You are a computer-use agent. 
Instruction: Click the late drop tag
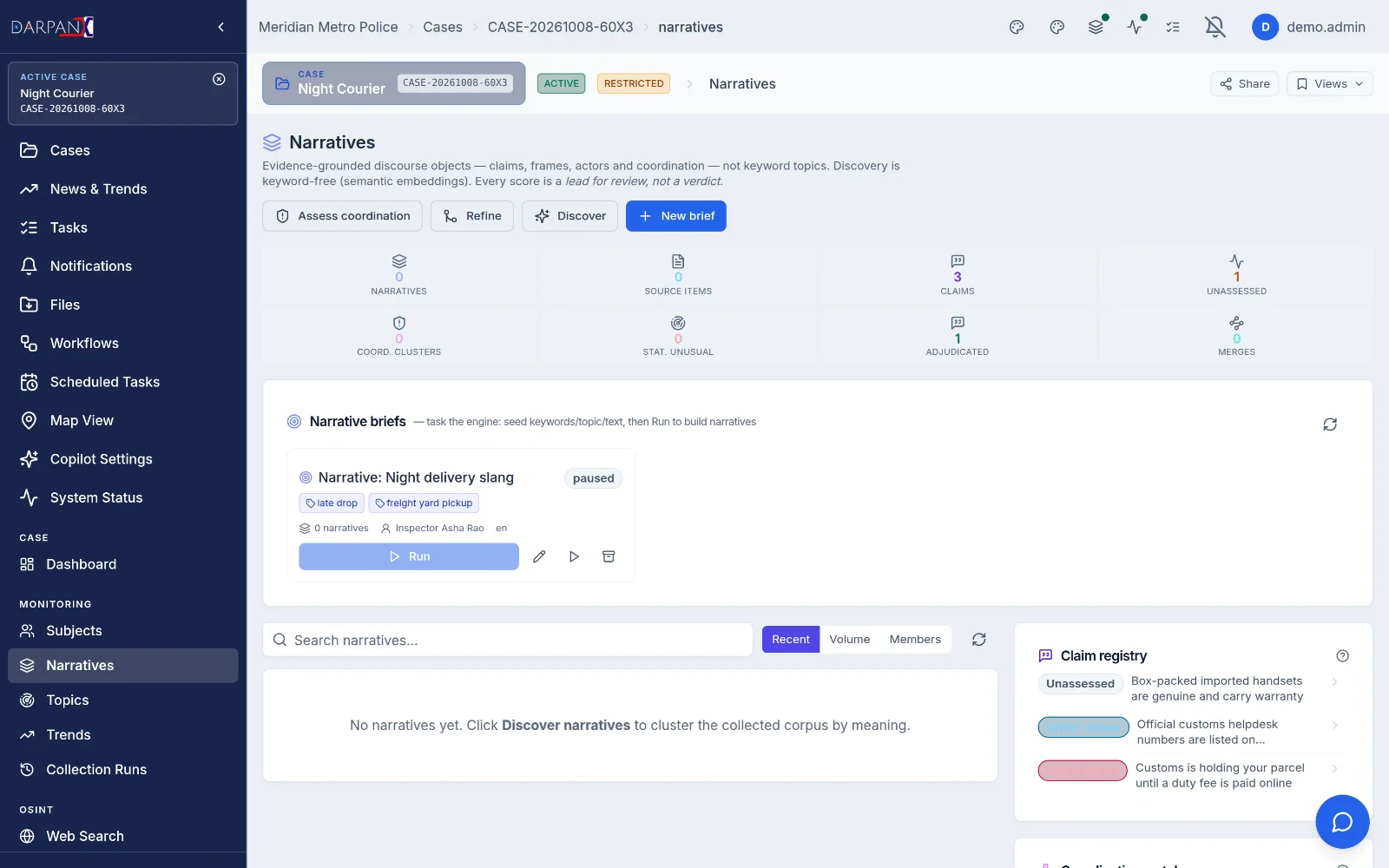click(x=332, y=503)
